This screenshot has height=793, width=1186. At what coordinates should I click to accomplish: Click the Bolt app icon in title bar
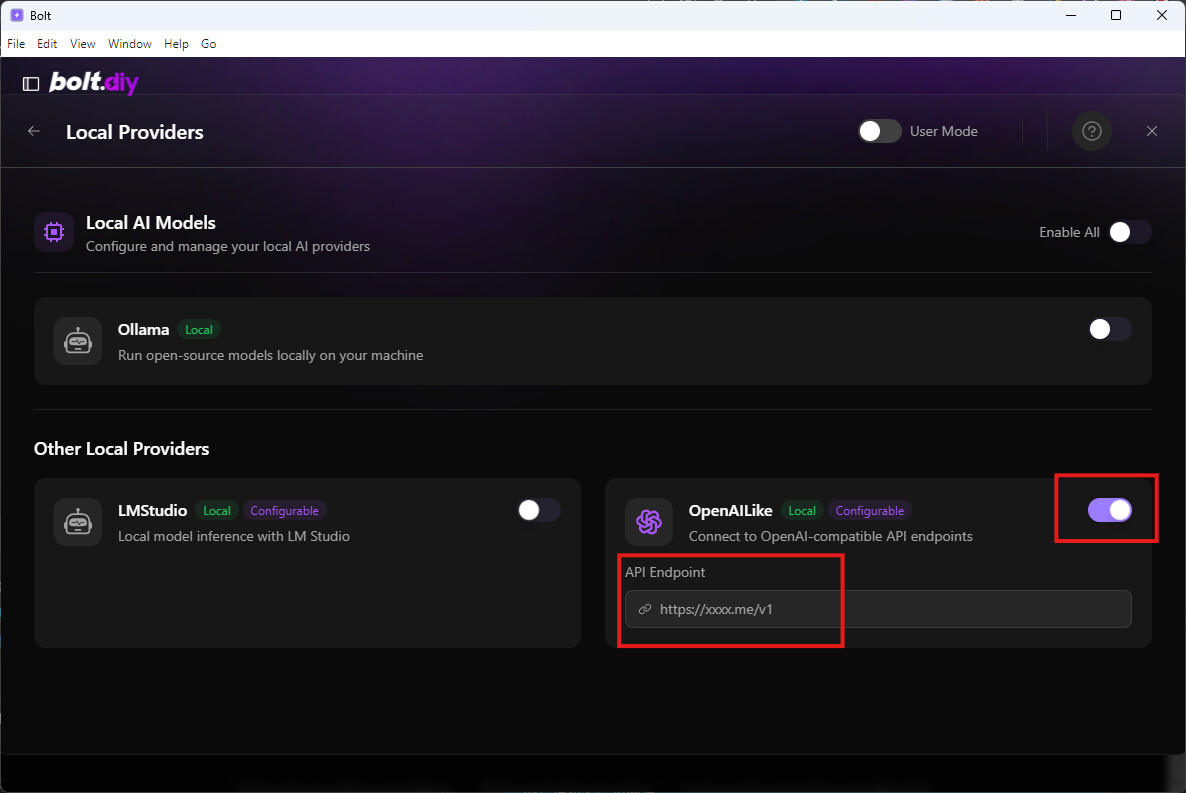coord(17,15)
